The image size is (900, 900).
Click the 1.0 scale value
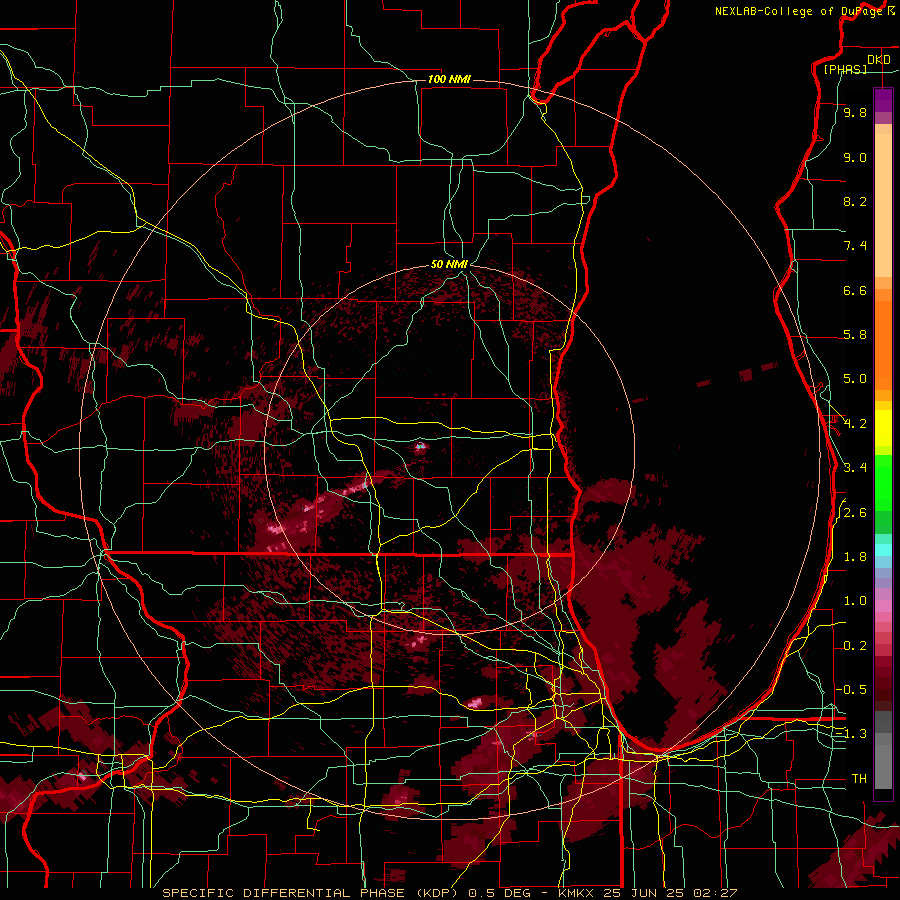coord(855,601)
